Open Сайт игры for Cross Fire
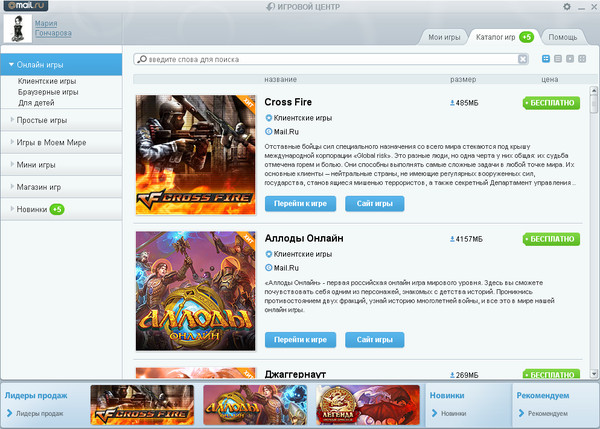The image size is (600, 429). click(x=375, y=204)
